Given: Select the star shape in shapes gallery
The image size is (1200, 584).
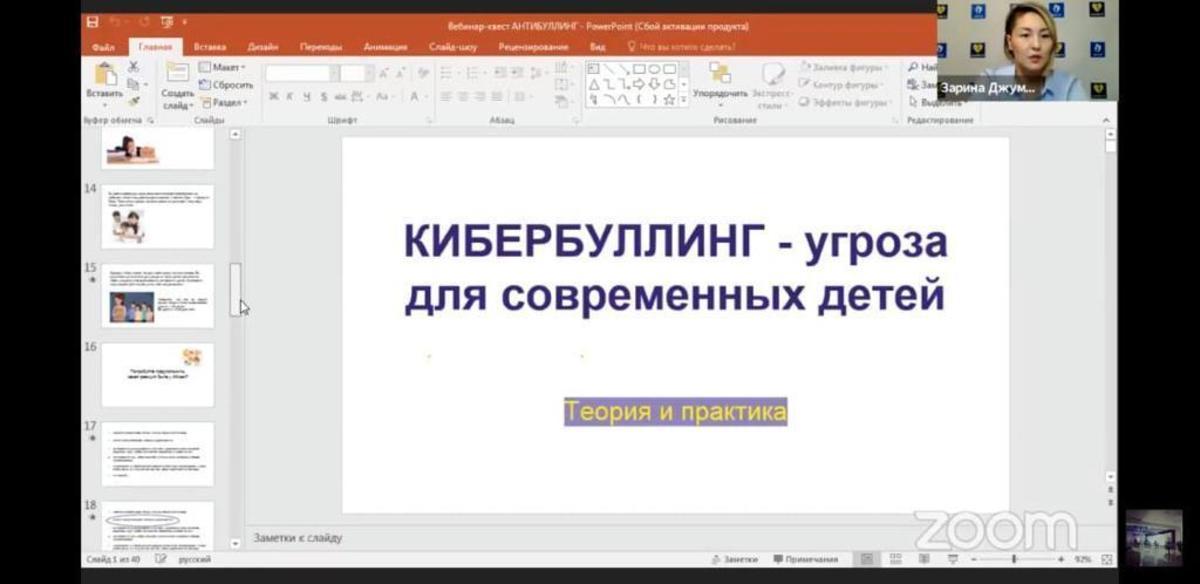Looking at the screenshot, I should coord(669,100).
